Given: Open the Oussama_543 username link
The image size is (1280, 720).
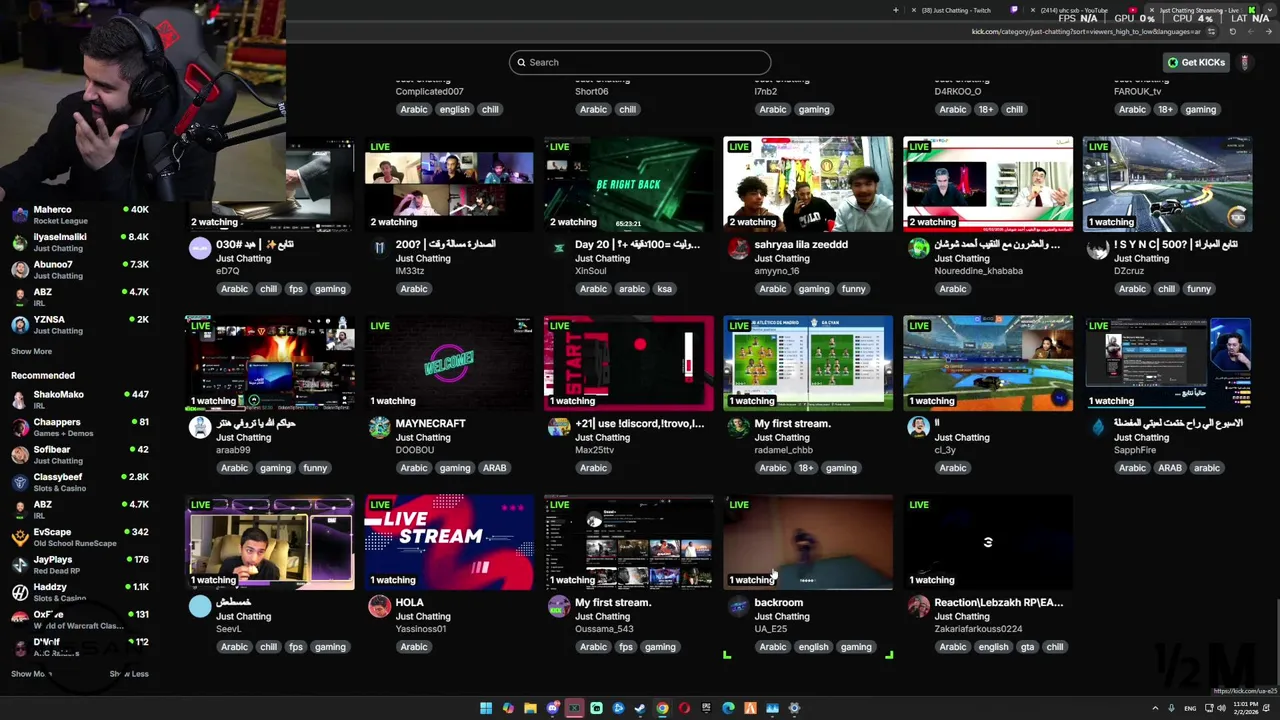Looking at the screenshot, I should [x=602, y=629].
